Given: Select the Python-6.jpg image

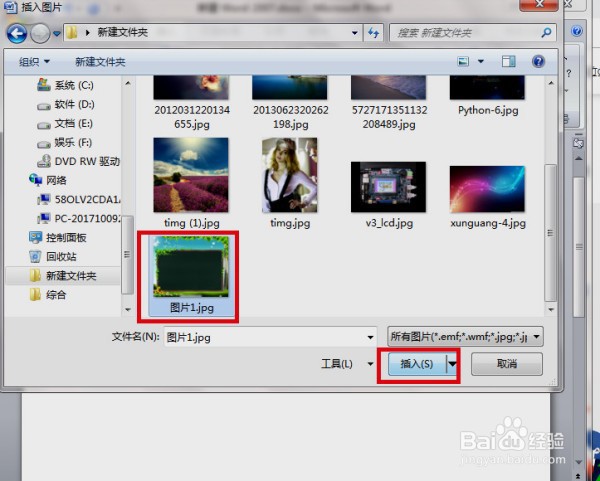Looking at the screenshot, I should [488, 96].
